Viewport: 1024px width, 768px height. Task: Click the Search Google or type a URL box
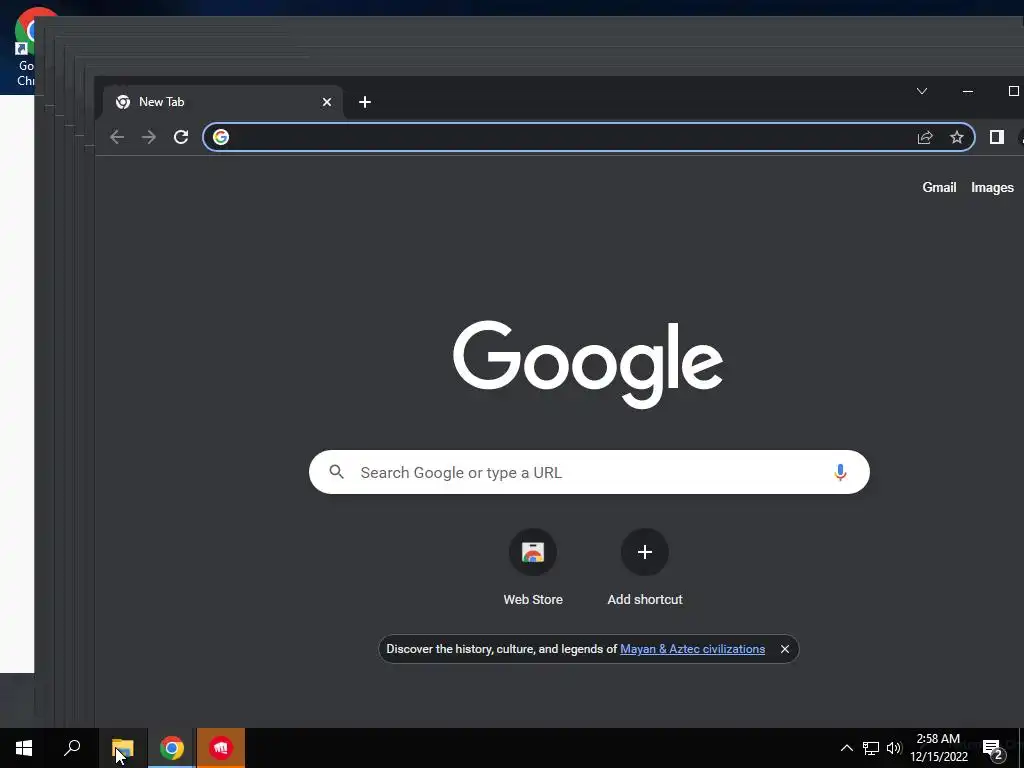589,472
